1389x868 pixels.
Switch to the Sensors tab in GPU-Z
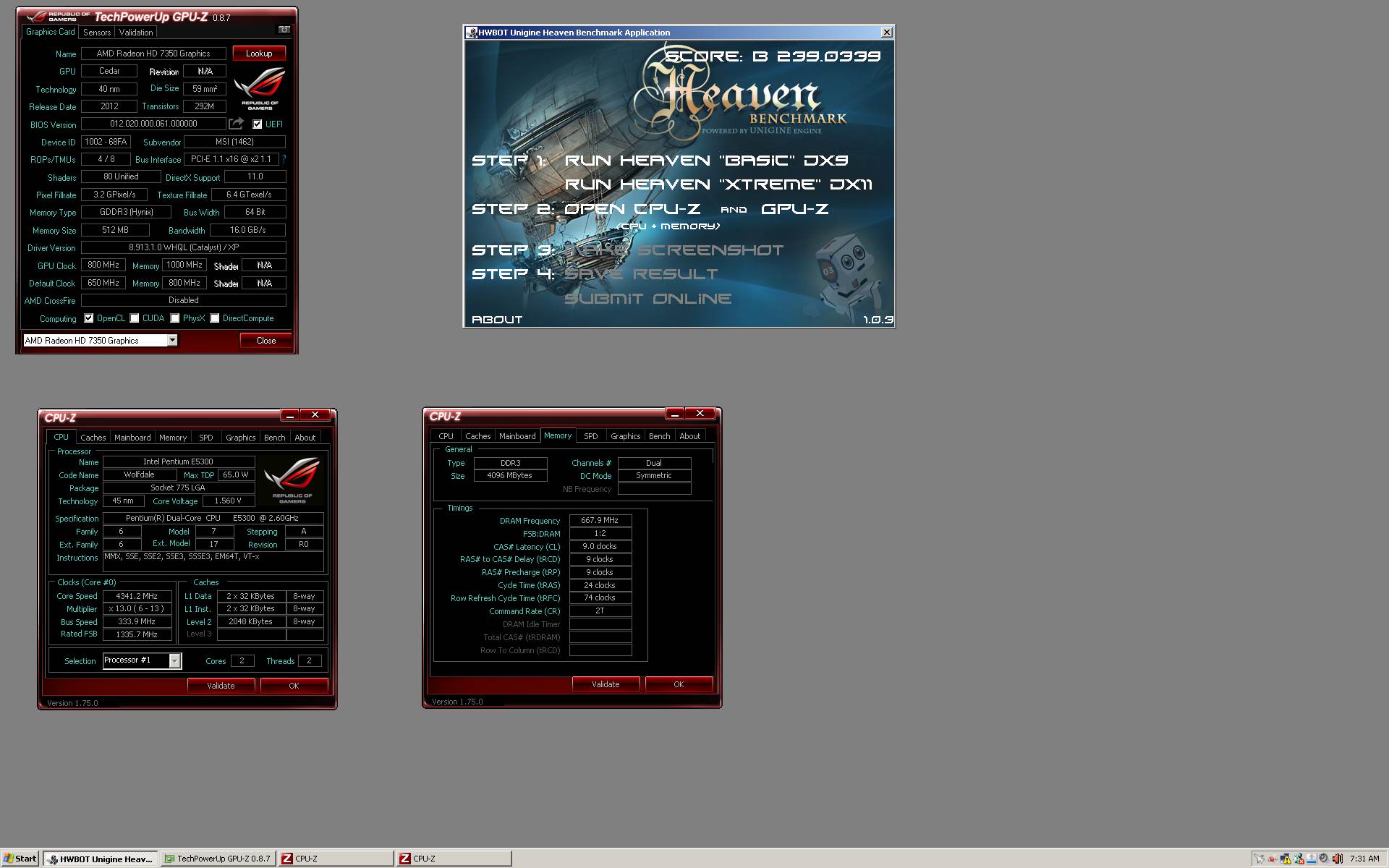97,33
